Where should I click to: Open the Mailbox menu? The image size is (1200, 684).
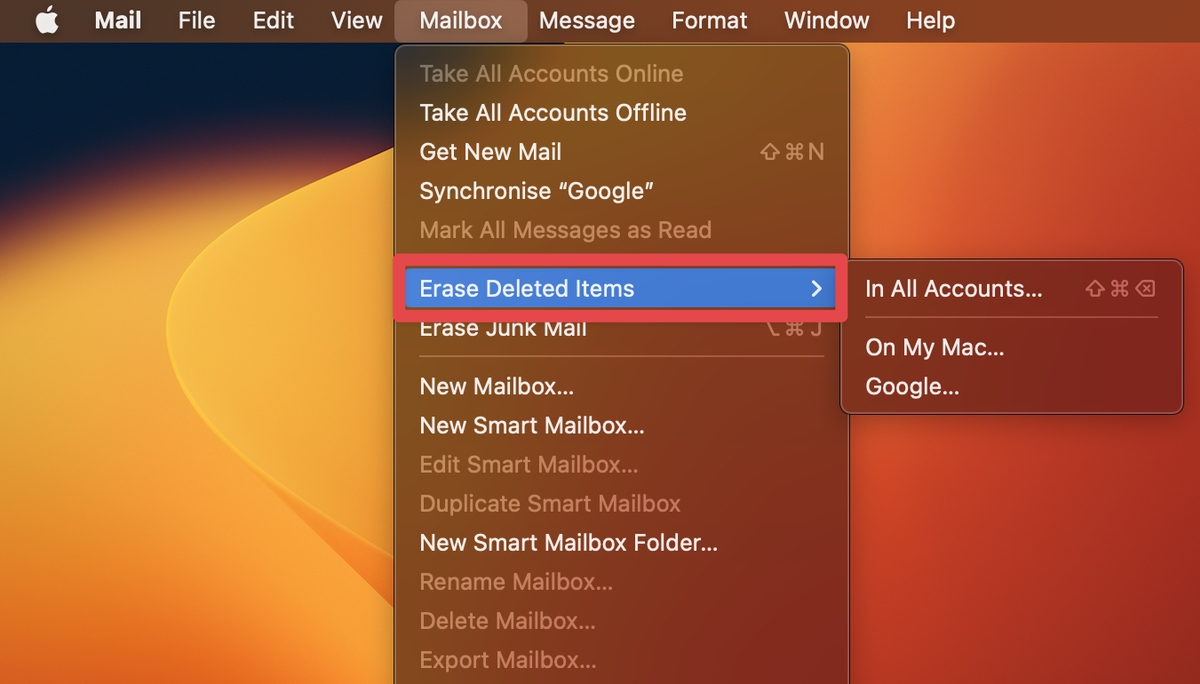[460, 20]
